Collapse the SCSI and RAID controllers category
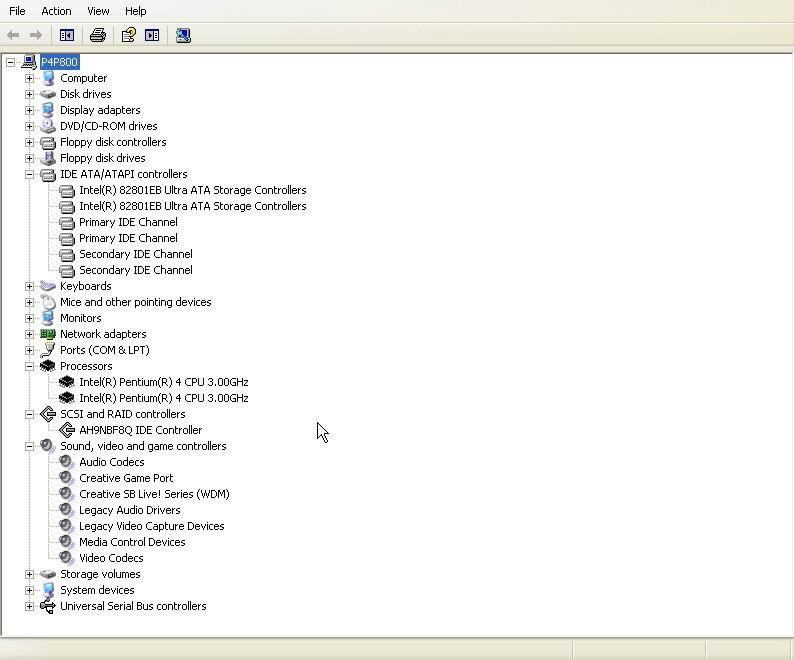 tap(29, 414)
